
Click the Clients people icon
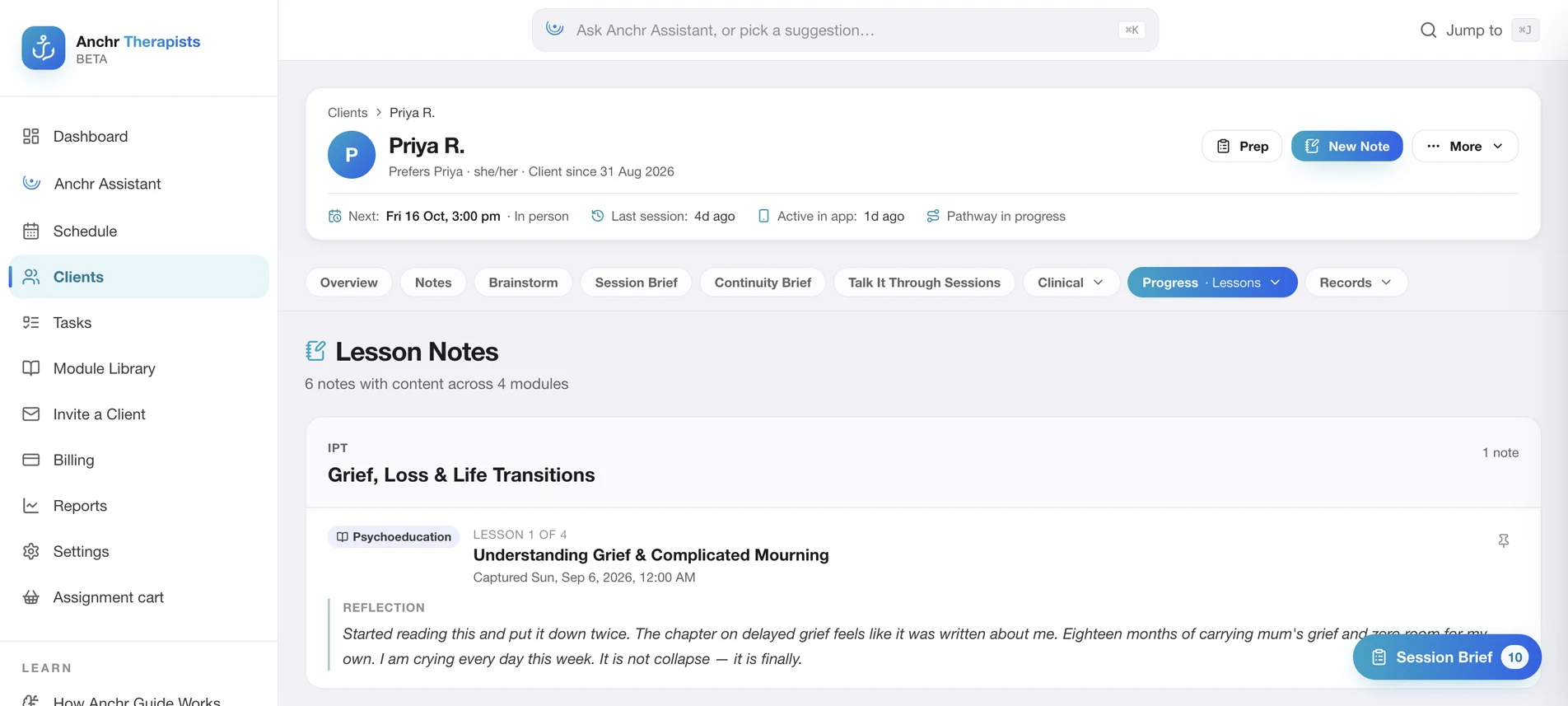click(31, 277)
